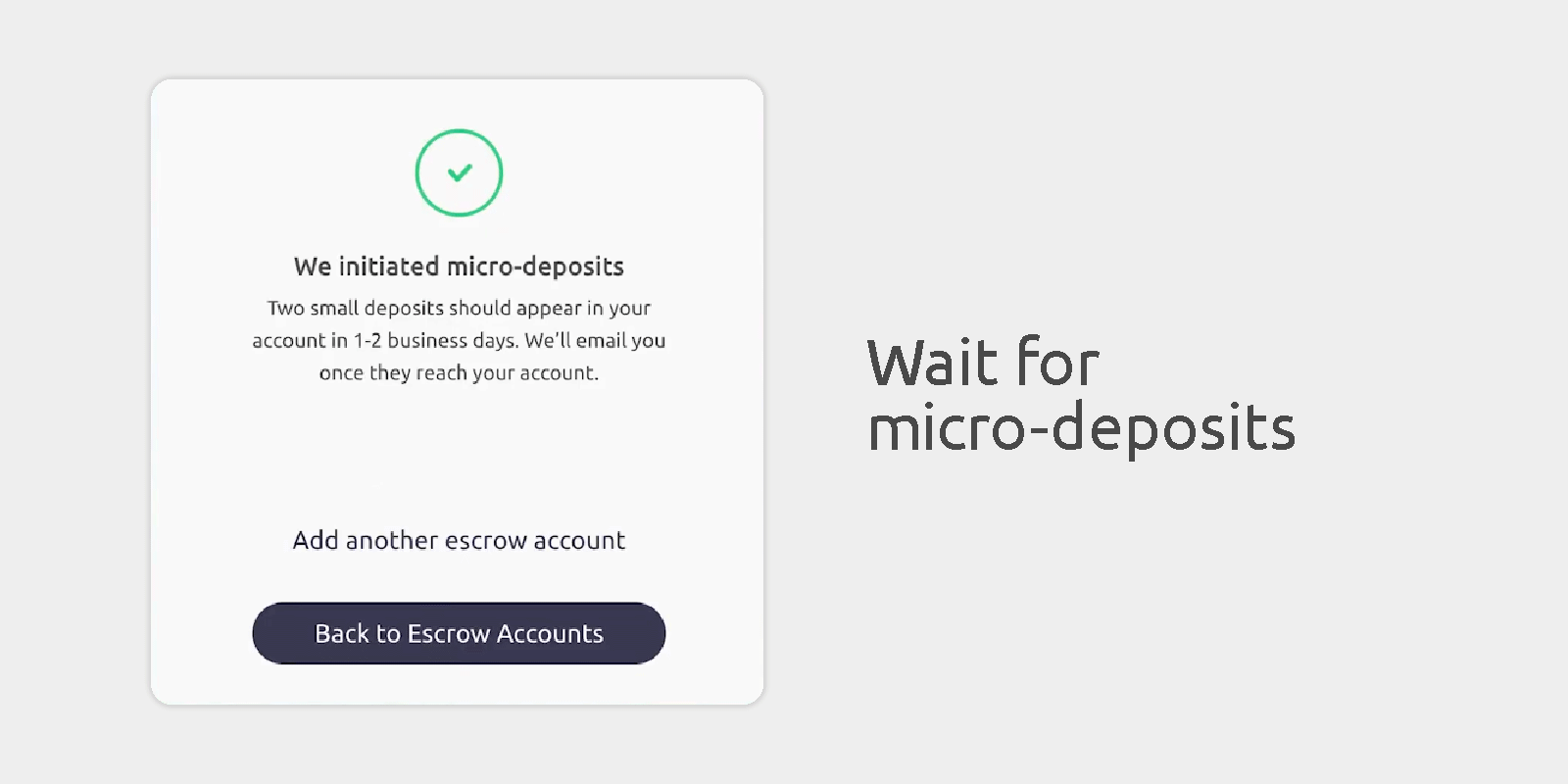Click the word 'for' in the large caption
The height and width of the screenshot is (784, 1568).
coord(1057,363)
